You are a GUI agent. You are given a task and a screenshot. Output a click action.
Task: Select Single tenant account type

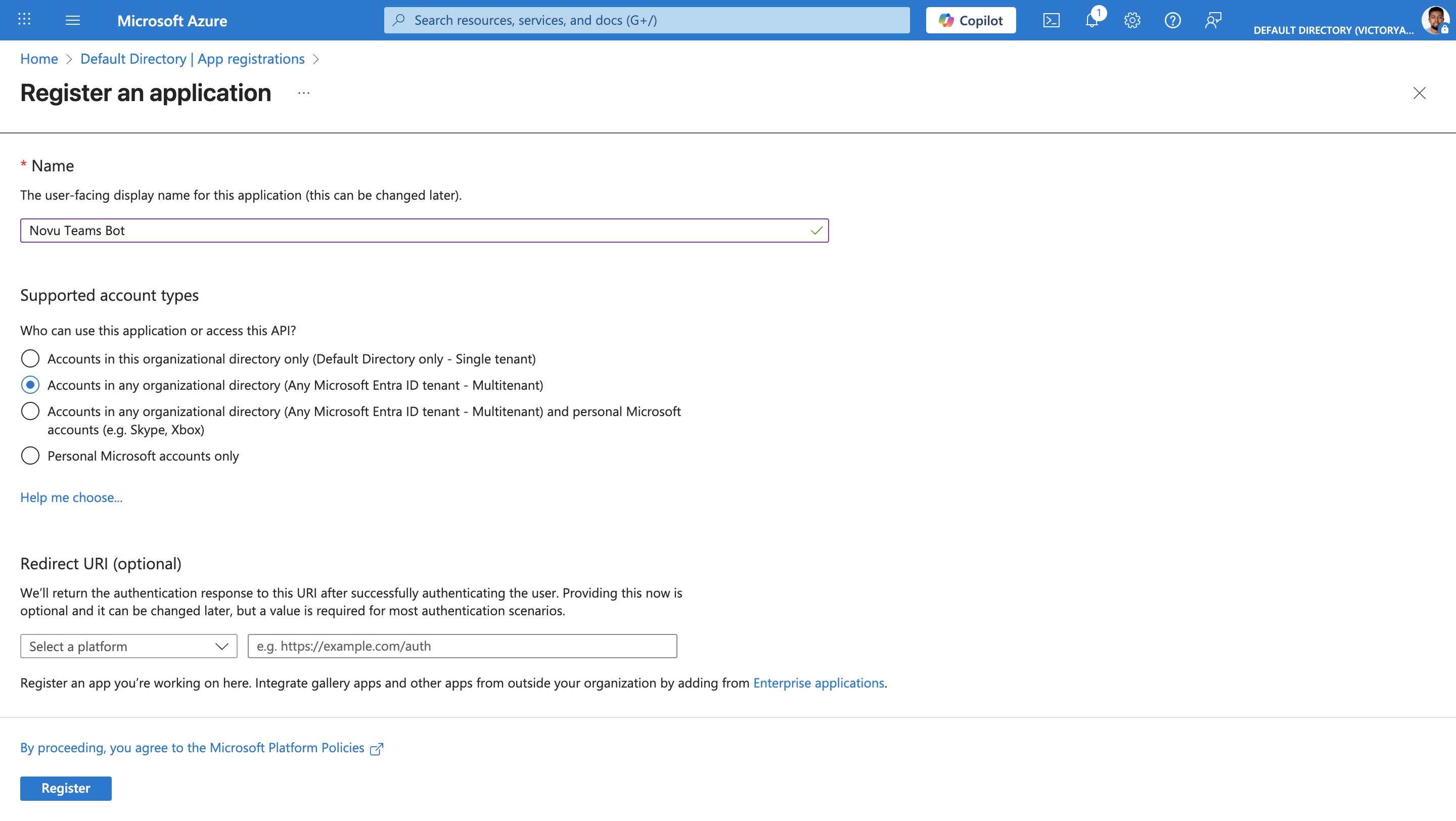point(30,359)
